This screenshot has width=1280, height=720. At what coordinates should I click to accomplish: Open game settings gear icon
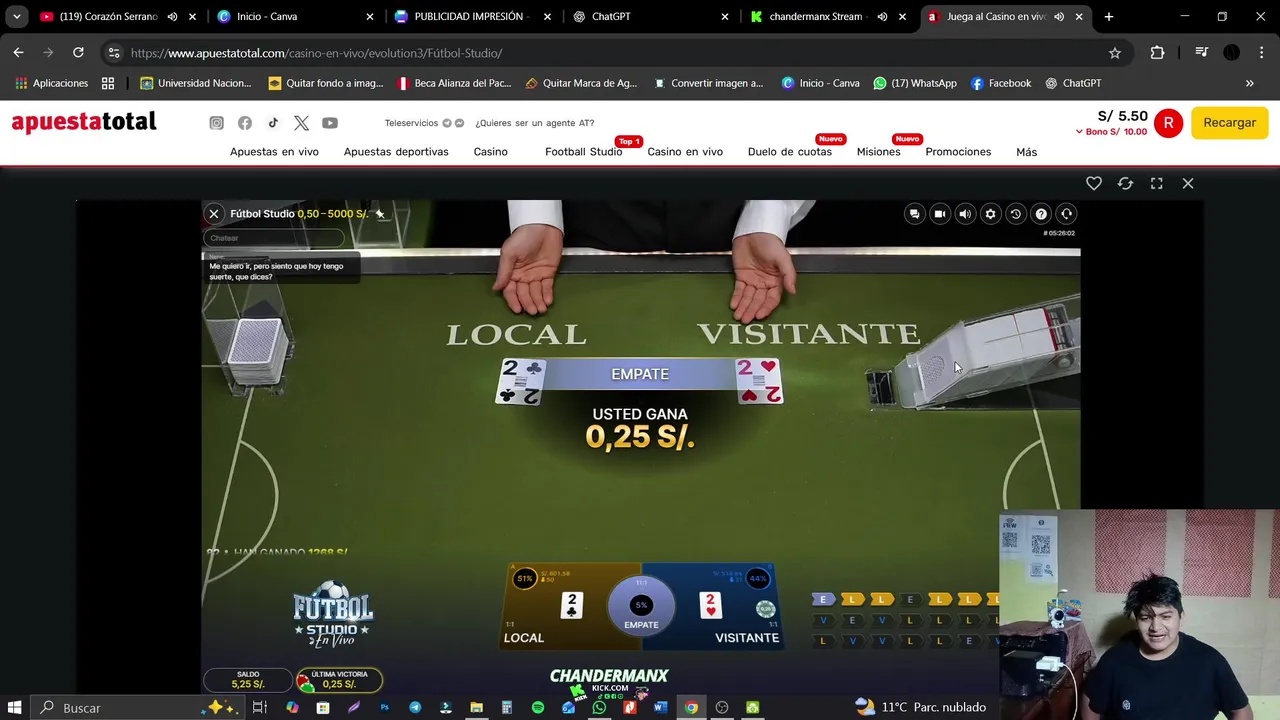click(x=990, y=214)
